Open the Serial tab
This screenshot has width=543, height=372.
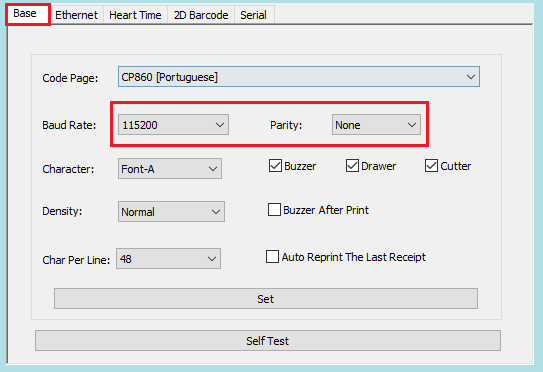254,15
